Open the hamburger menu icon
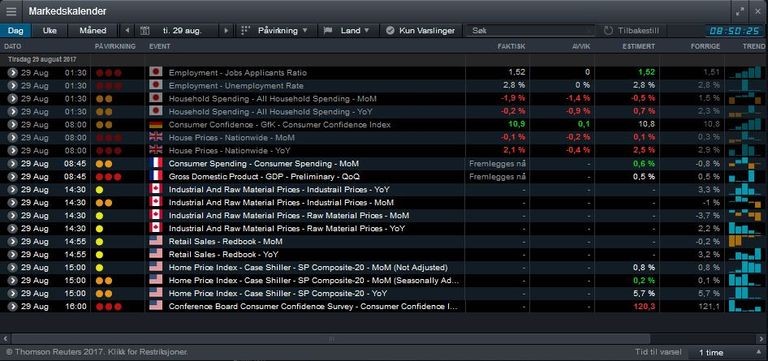Image resolution: width=768 pixels, height=361 pixels. click(11, 11)
